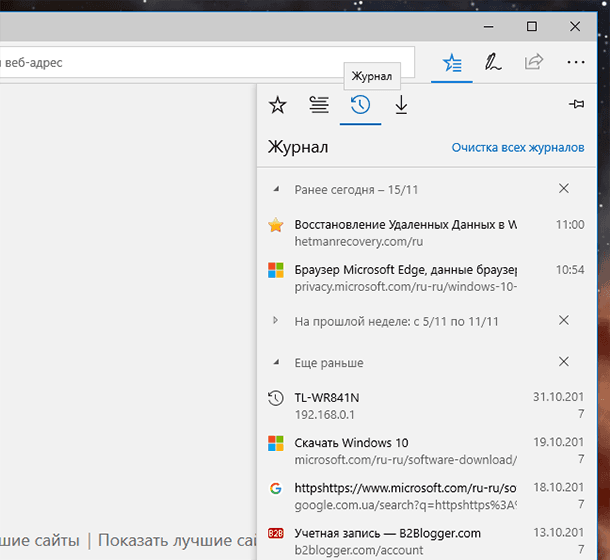
Task: Open 'Учетная запись — B2Blogger.com' entry
Action: tap(387, 533)
